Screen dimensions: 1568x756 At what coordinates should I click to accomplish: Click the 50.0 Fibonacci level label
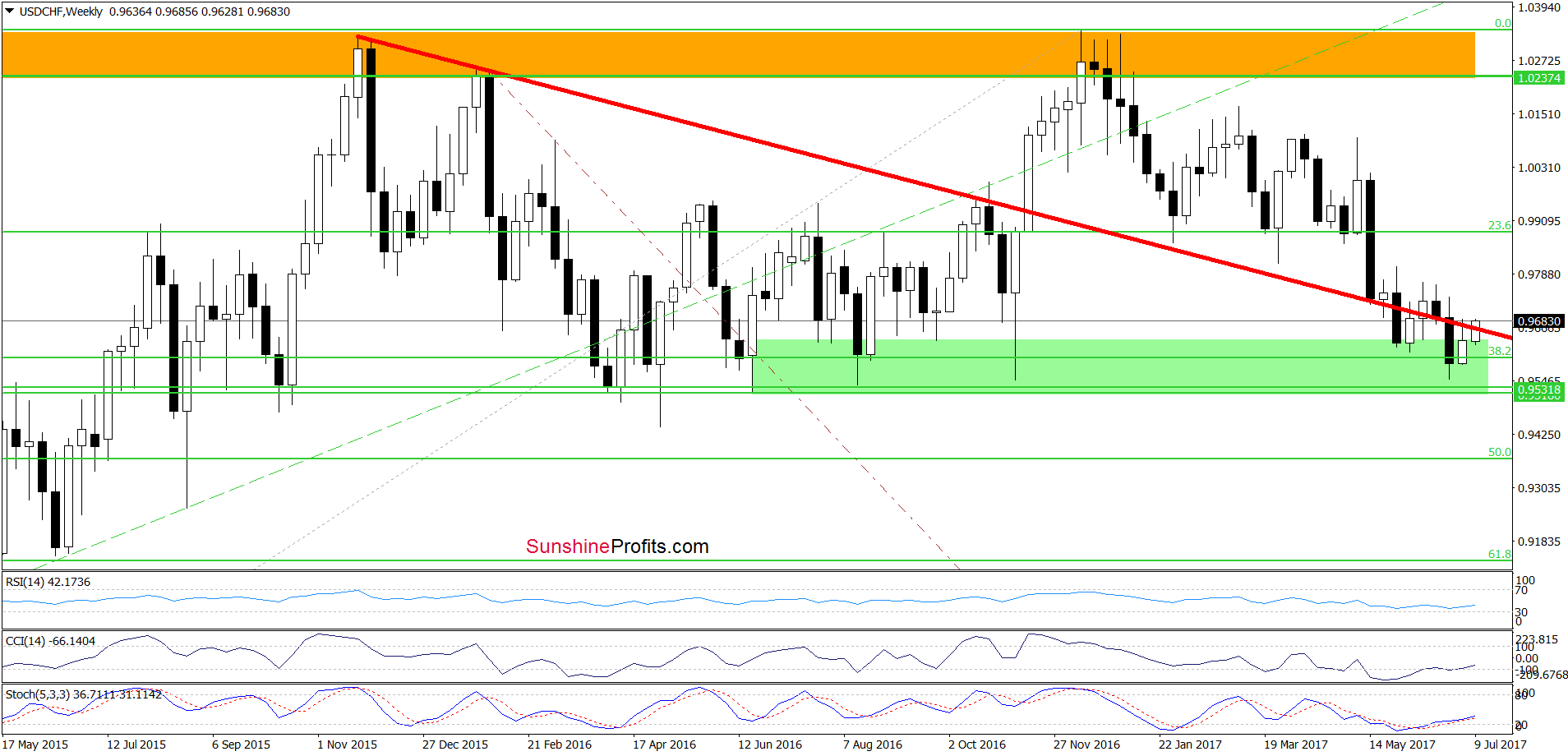click(x=1500, y=452)
